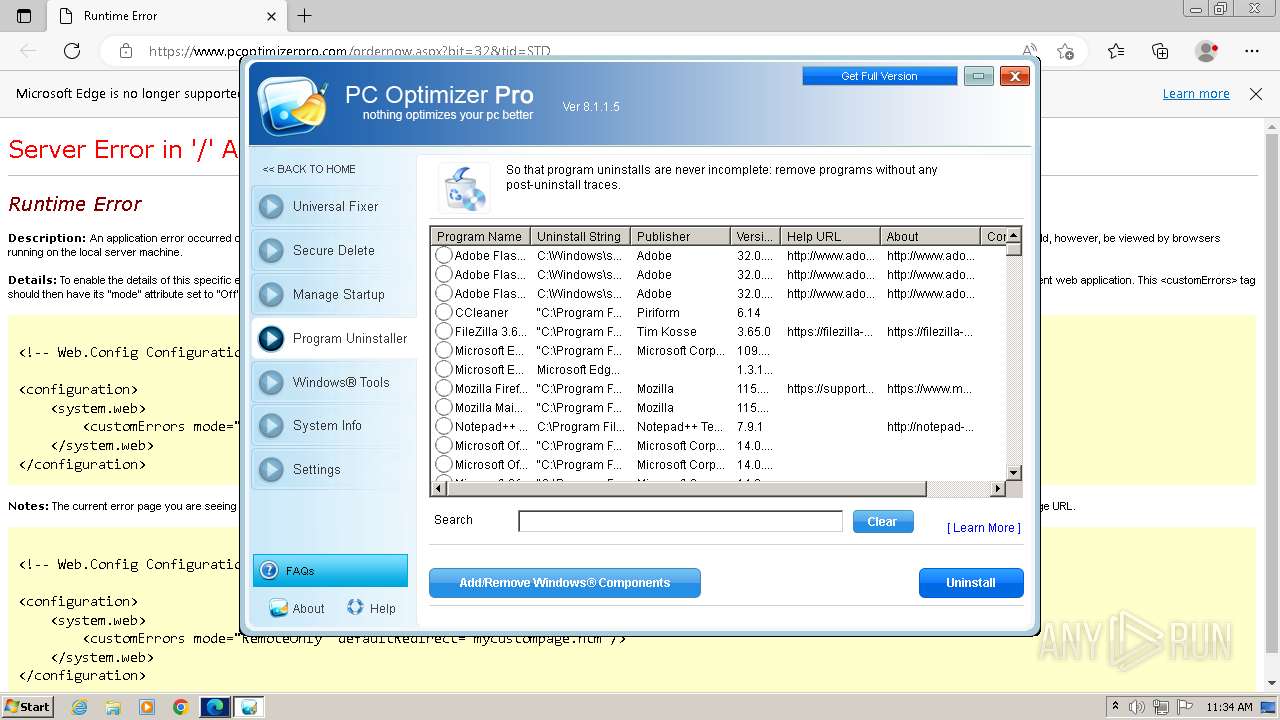Viewport: 1280px width, 720px height.
Task: Click Get Full Version button
Action: 879,76
